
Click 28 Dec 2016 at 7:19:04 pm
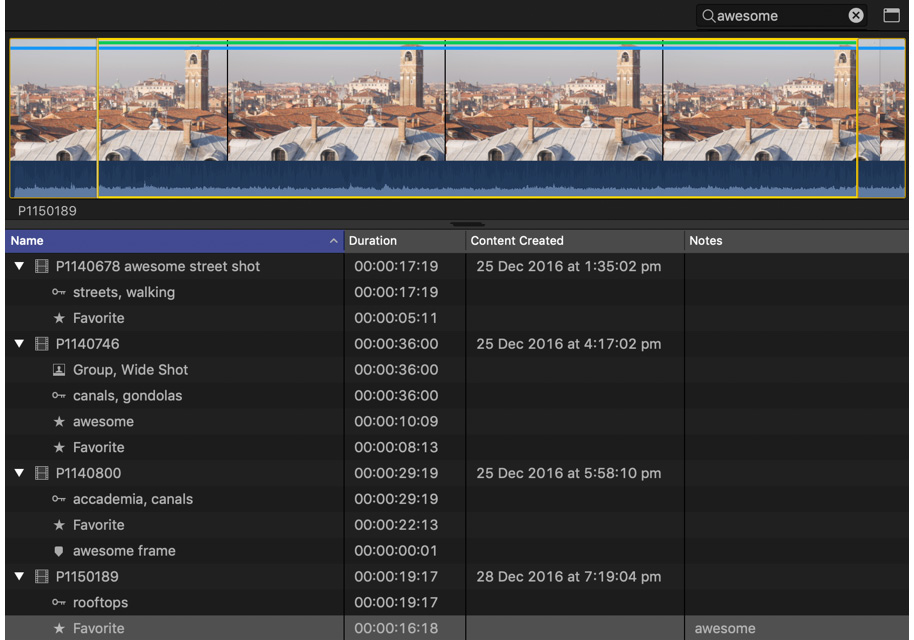(x=568, y=576)
